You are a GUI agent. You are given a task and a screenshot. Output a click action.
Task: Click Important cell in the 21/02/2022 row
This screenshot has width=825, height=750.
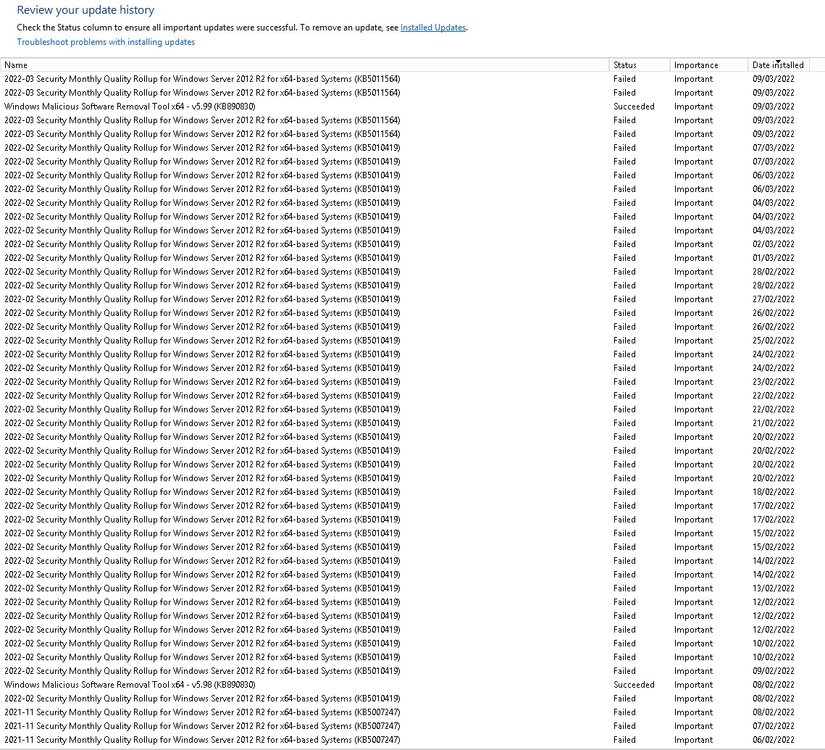click(x=693, y=423)
